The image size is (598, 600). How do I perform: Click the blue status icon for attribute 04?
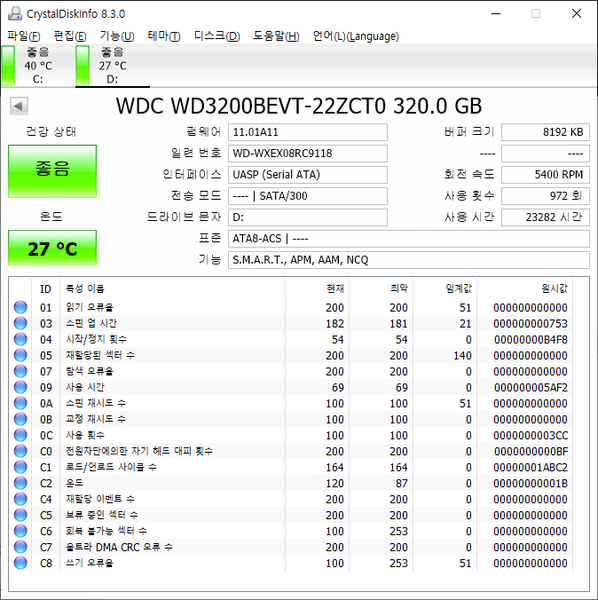[20, 339]
